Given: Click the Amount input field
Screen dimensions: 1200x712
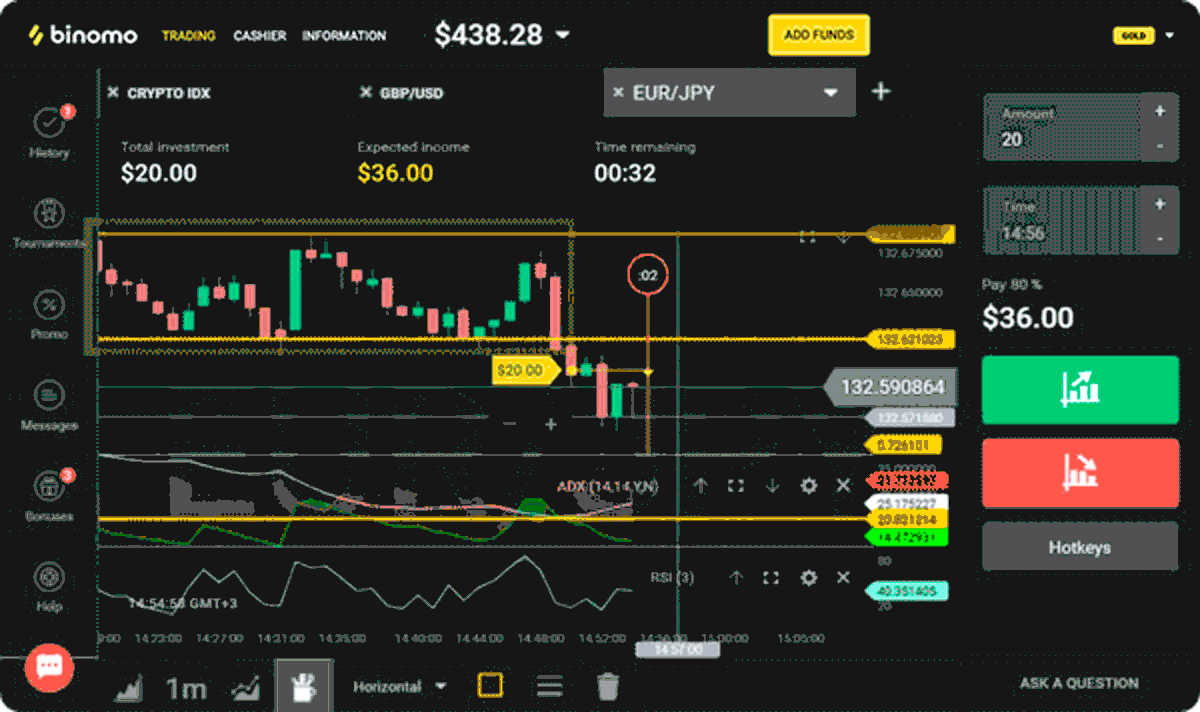Looking at the screenshot, I should click(x=1063, y=128).
